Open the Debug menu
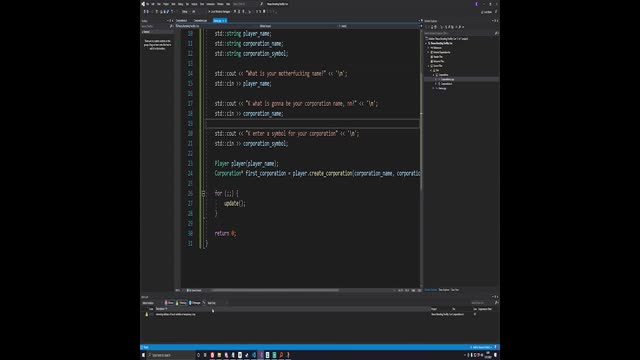Screen dimensions: 640x360 pyautogui.click(x=180, y=4)
